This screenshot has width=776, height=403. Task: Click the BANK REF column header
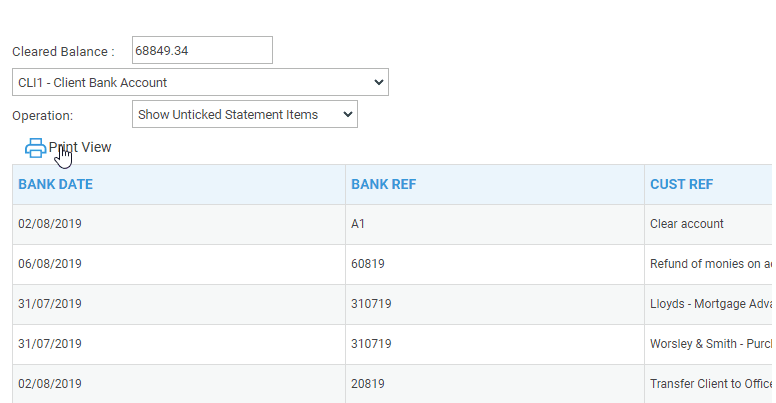pos(384,184)
